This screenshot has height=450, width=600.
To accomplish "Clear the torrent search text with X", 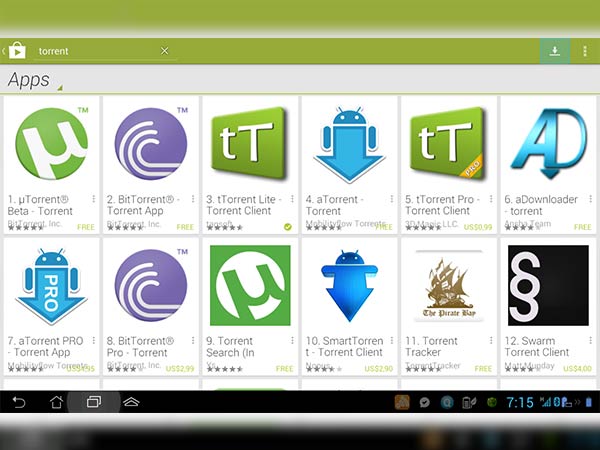I will tap(165, 51).
